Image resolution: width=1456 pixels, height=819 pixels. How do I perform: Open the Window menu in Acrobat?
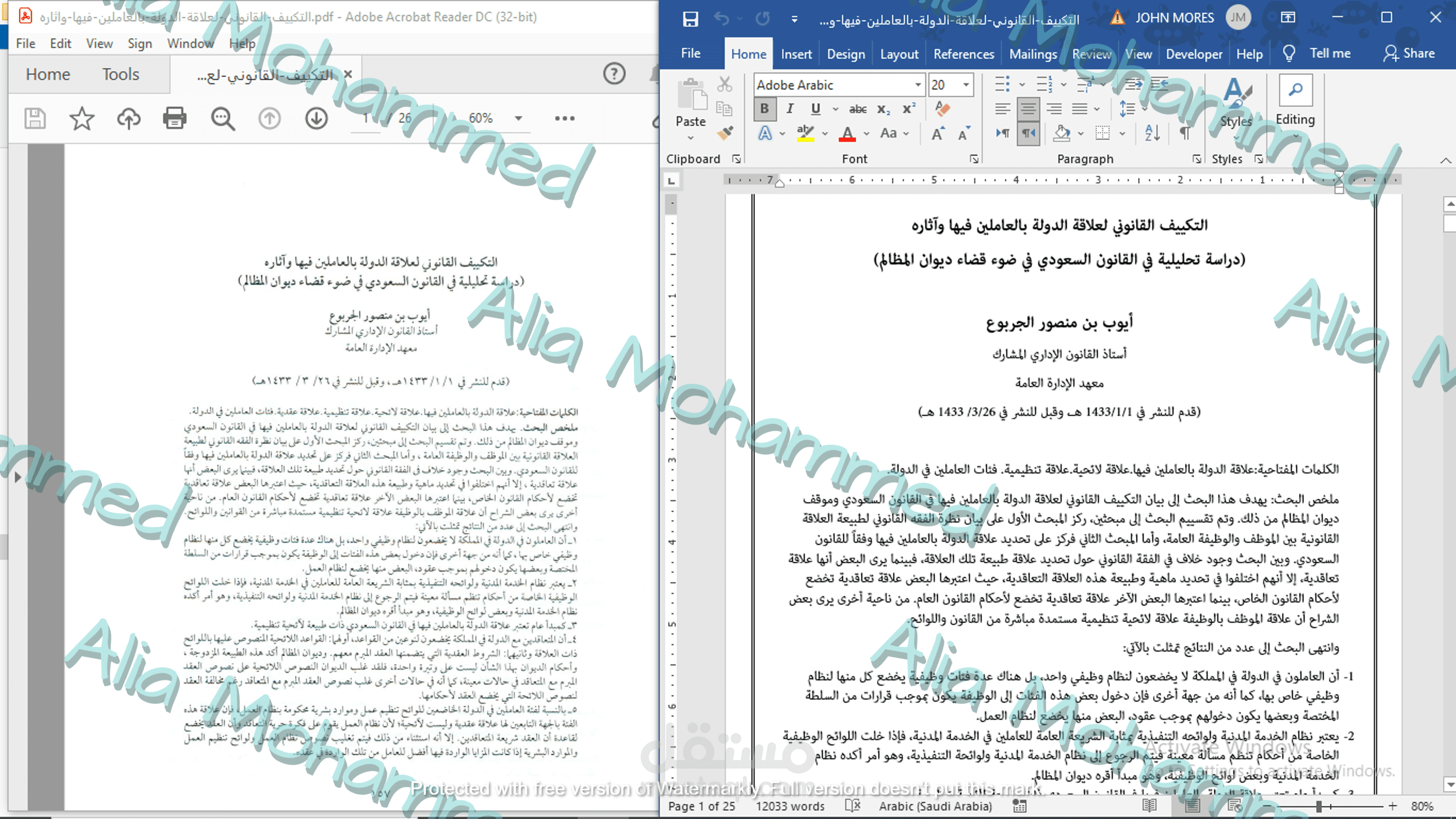point(190,44)
